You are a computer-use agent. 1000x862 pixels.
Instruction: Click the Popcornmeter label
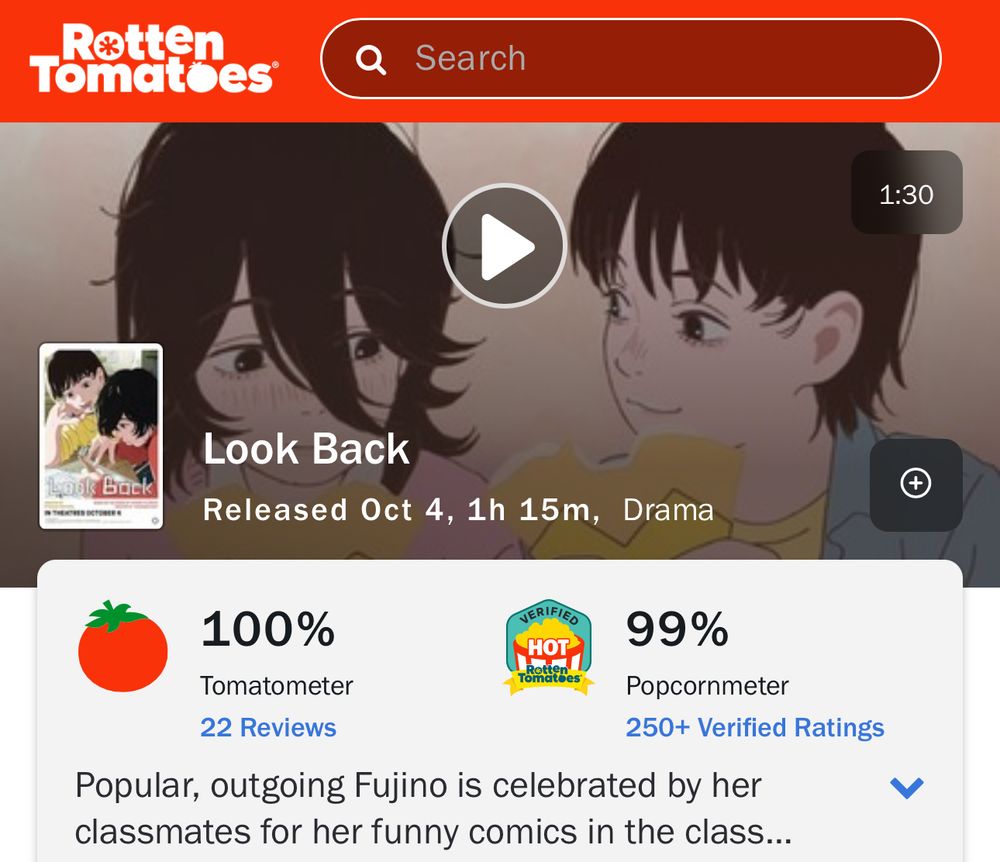[x=707, y=686]
